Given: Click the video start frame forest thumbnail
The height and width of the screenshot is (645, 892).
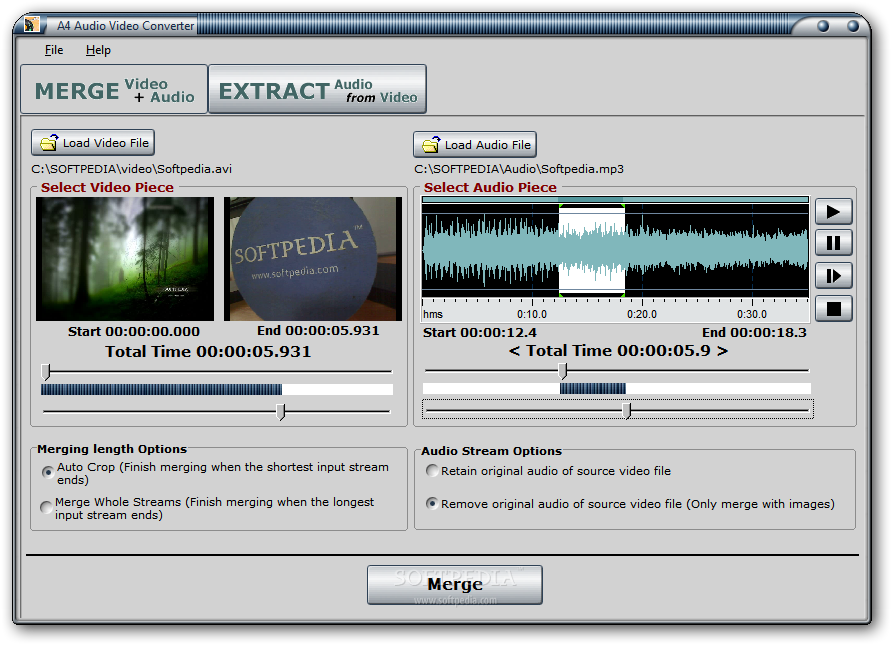Looking at the screenshot, I should point(125,259).
